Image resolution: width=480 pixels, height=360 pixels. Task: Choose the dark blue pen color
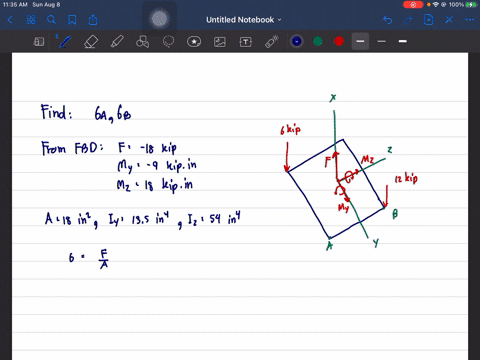coord(297,41)
